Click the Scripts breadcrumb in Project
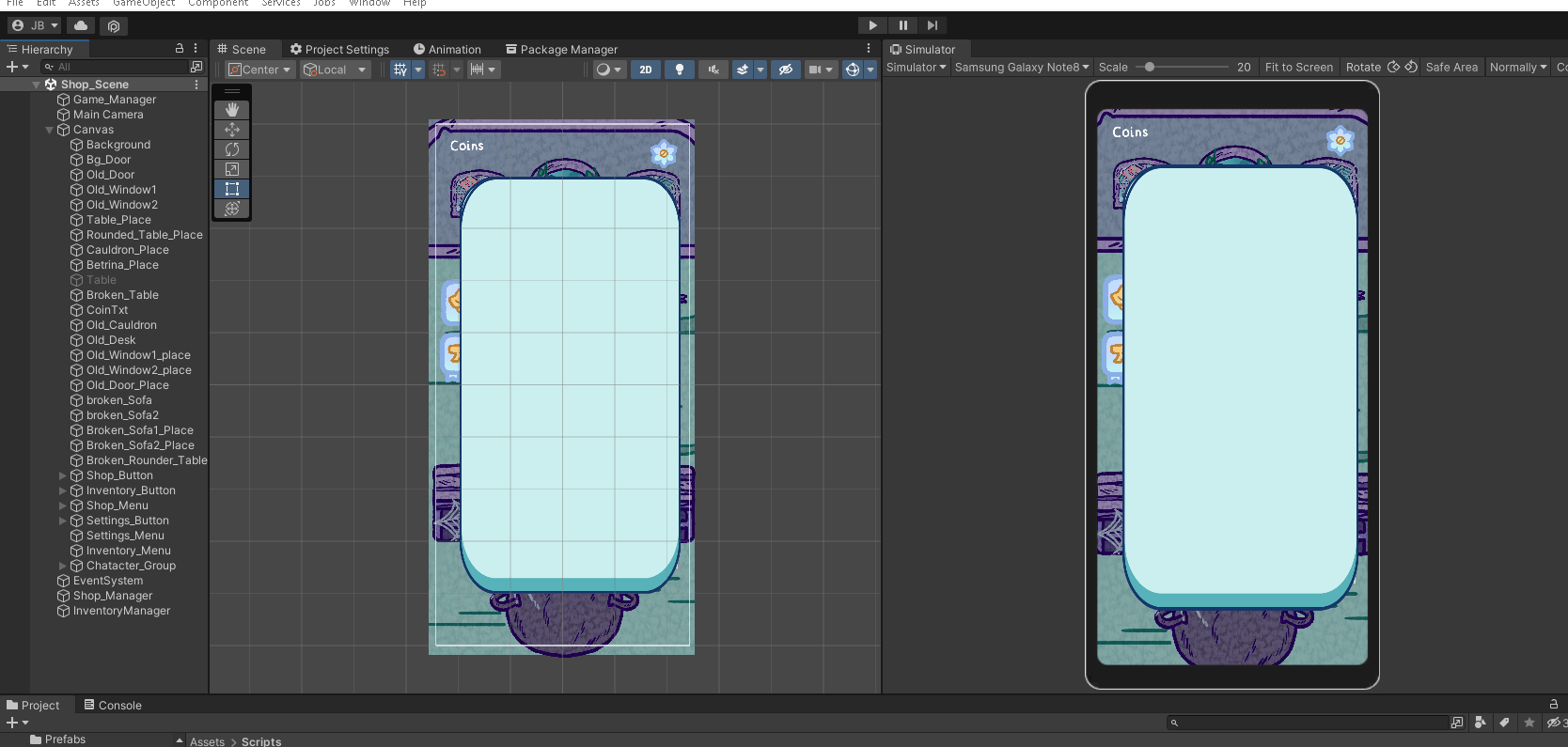The height and width of the screenshot is (747, 1568). tap(261, 741)
